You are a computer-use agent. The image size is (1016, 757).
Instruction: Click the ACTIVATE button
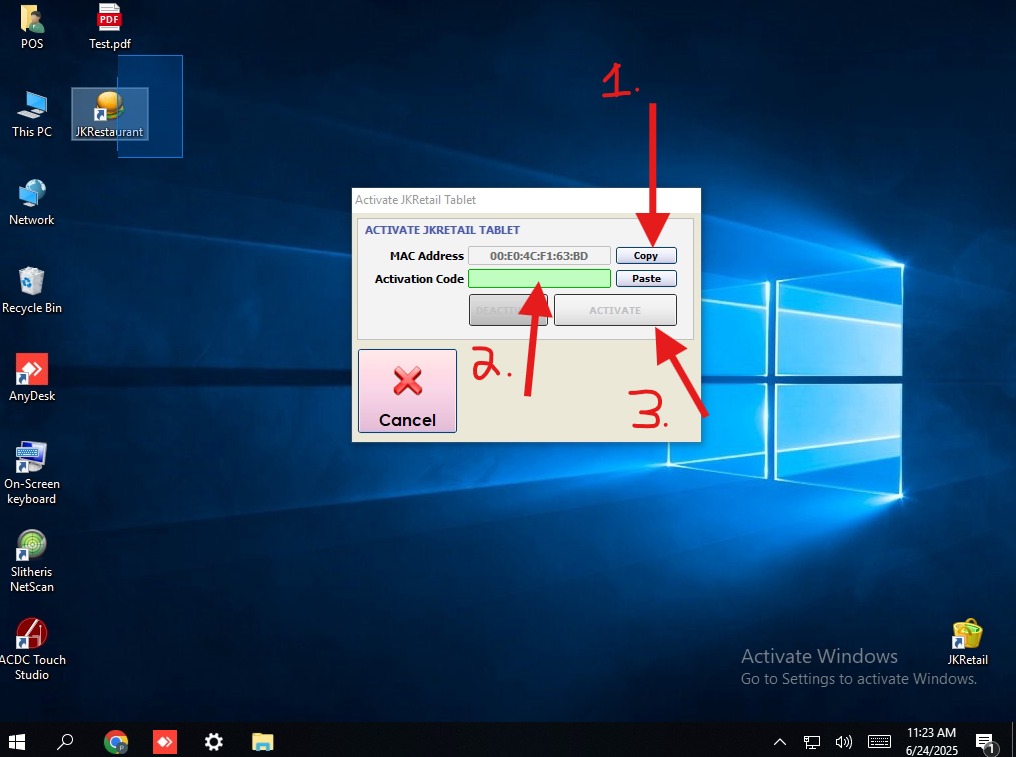(615, 310)
